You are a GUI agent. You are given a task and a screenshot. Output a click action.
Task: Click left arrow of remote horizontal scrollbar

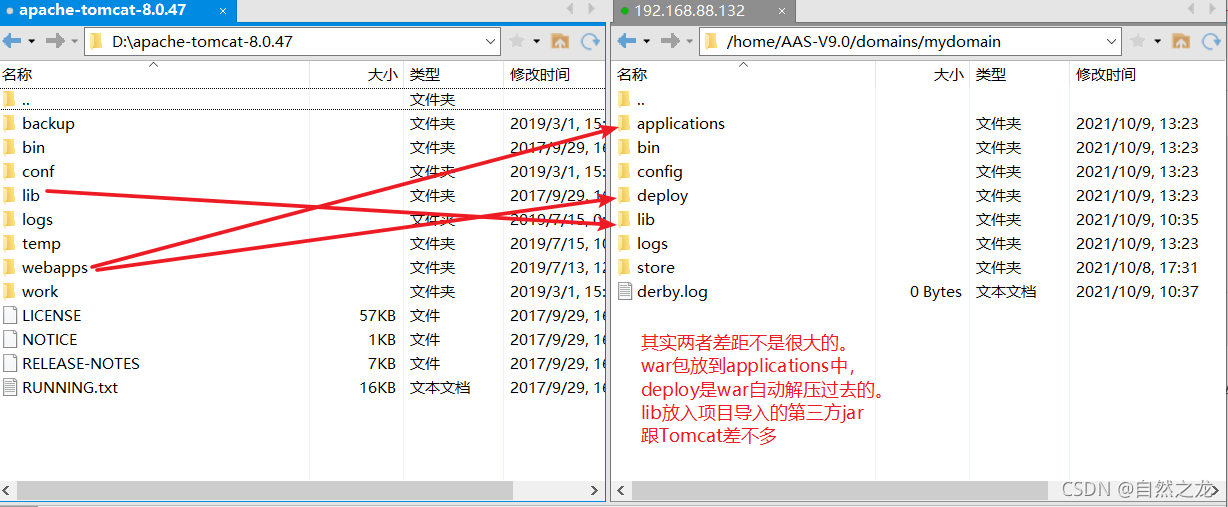pos(622,490)
